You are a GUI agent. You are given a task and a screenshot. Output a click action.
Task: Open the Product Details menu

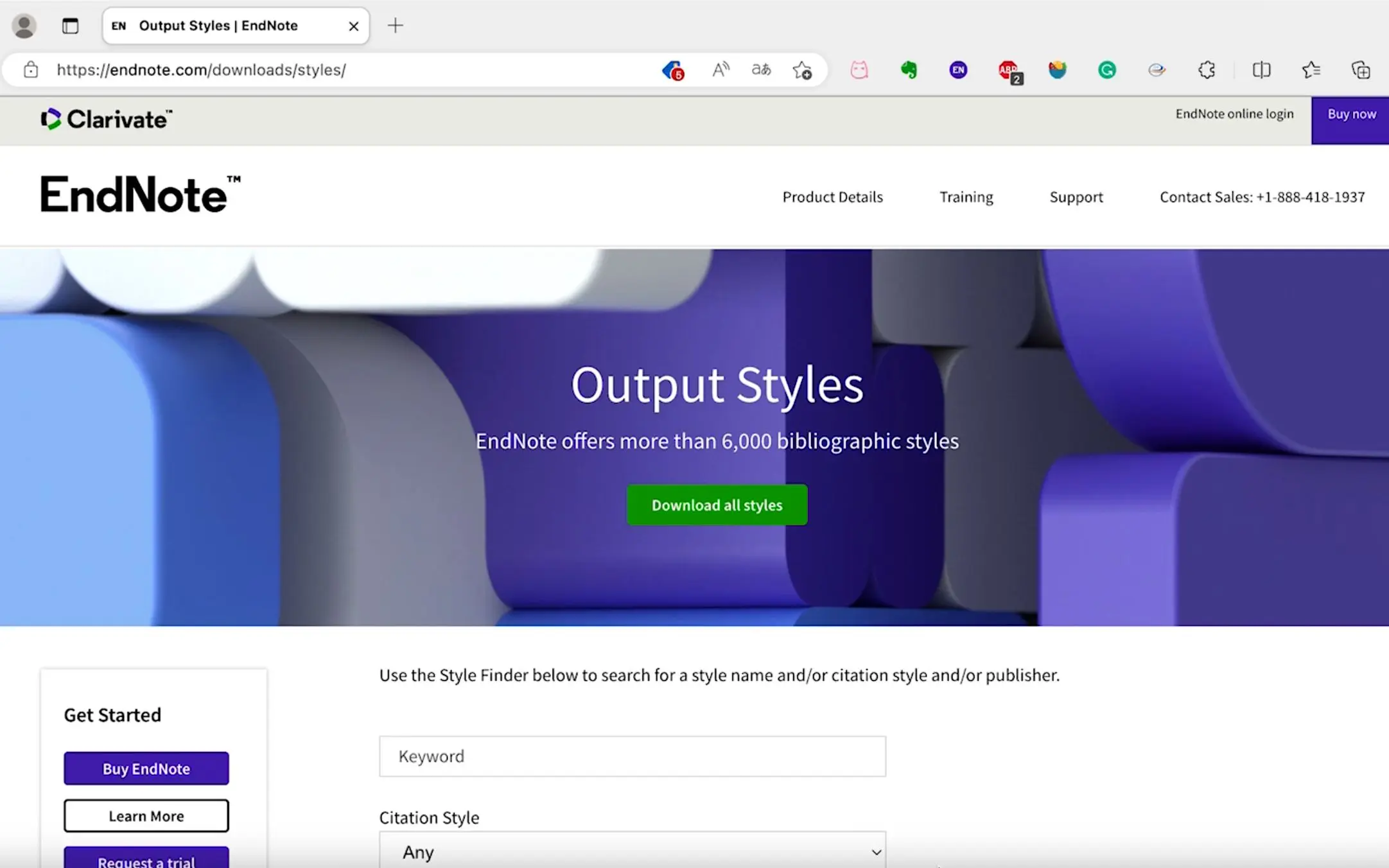pyautogui.click(x=832, y=197)
